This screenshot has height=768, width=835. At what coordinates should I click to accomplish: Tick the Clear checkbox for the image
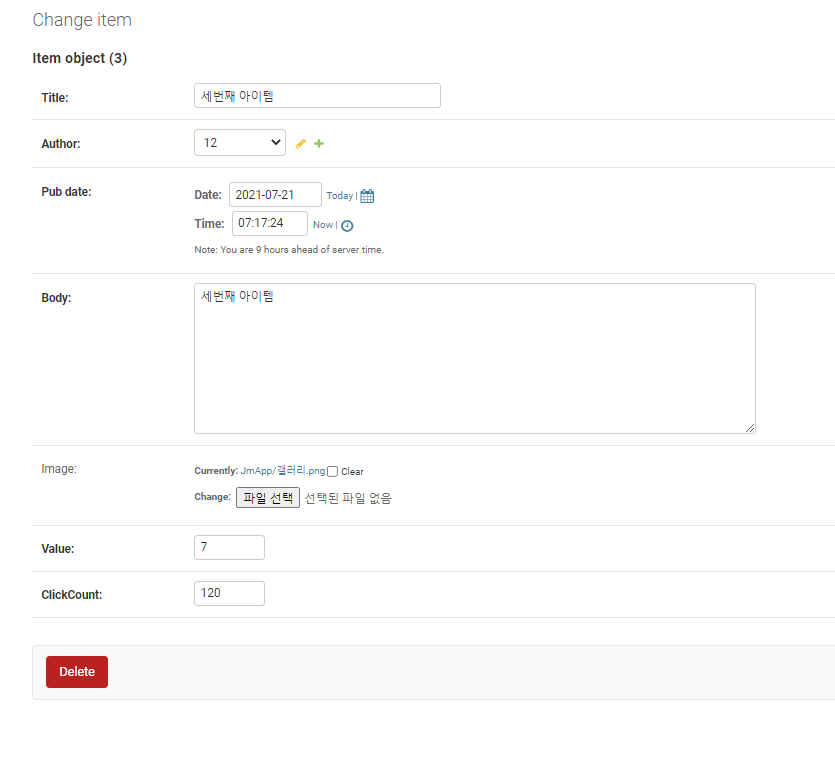(332, 471)
